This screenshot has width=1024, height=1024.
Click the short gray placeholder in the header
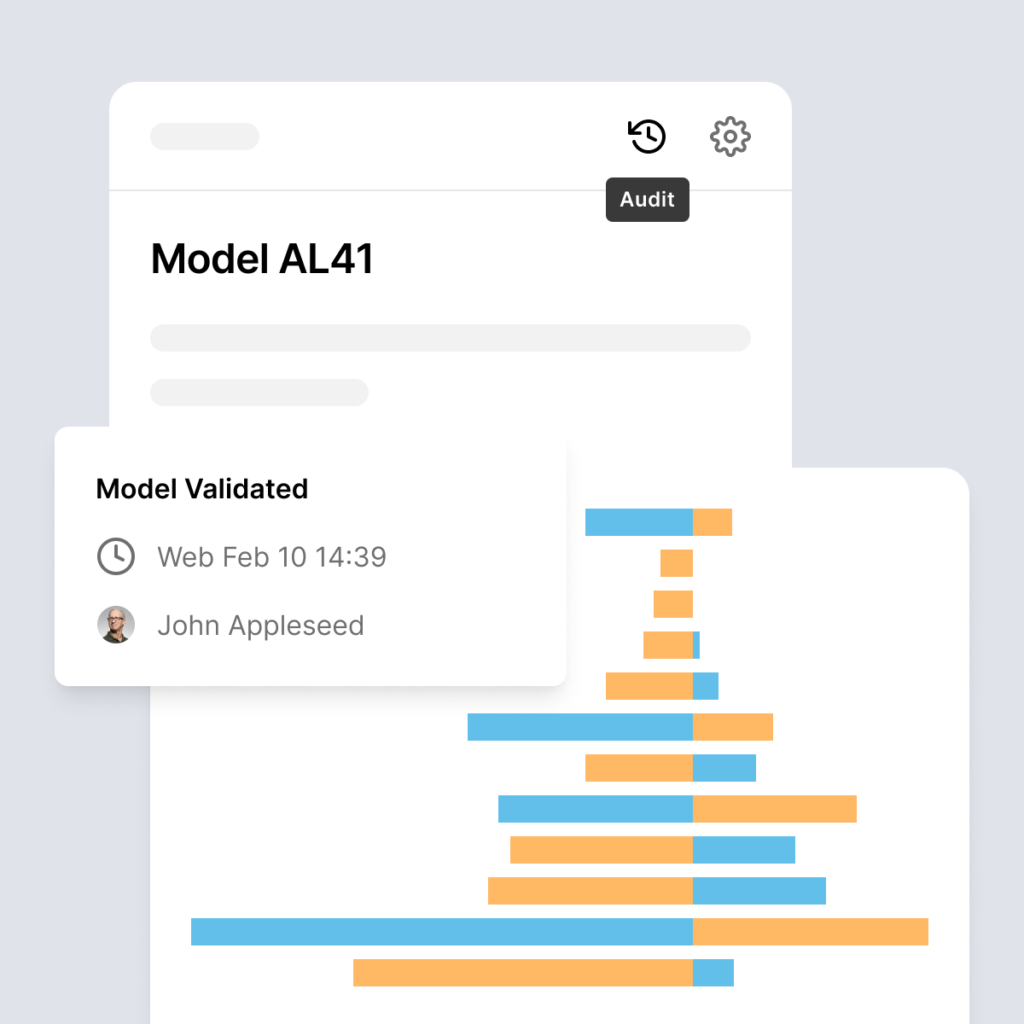tap(204, 136)
